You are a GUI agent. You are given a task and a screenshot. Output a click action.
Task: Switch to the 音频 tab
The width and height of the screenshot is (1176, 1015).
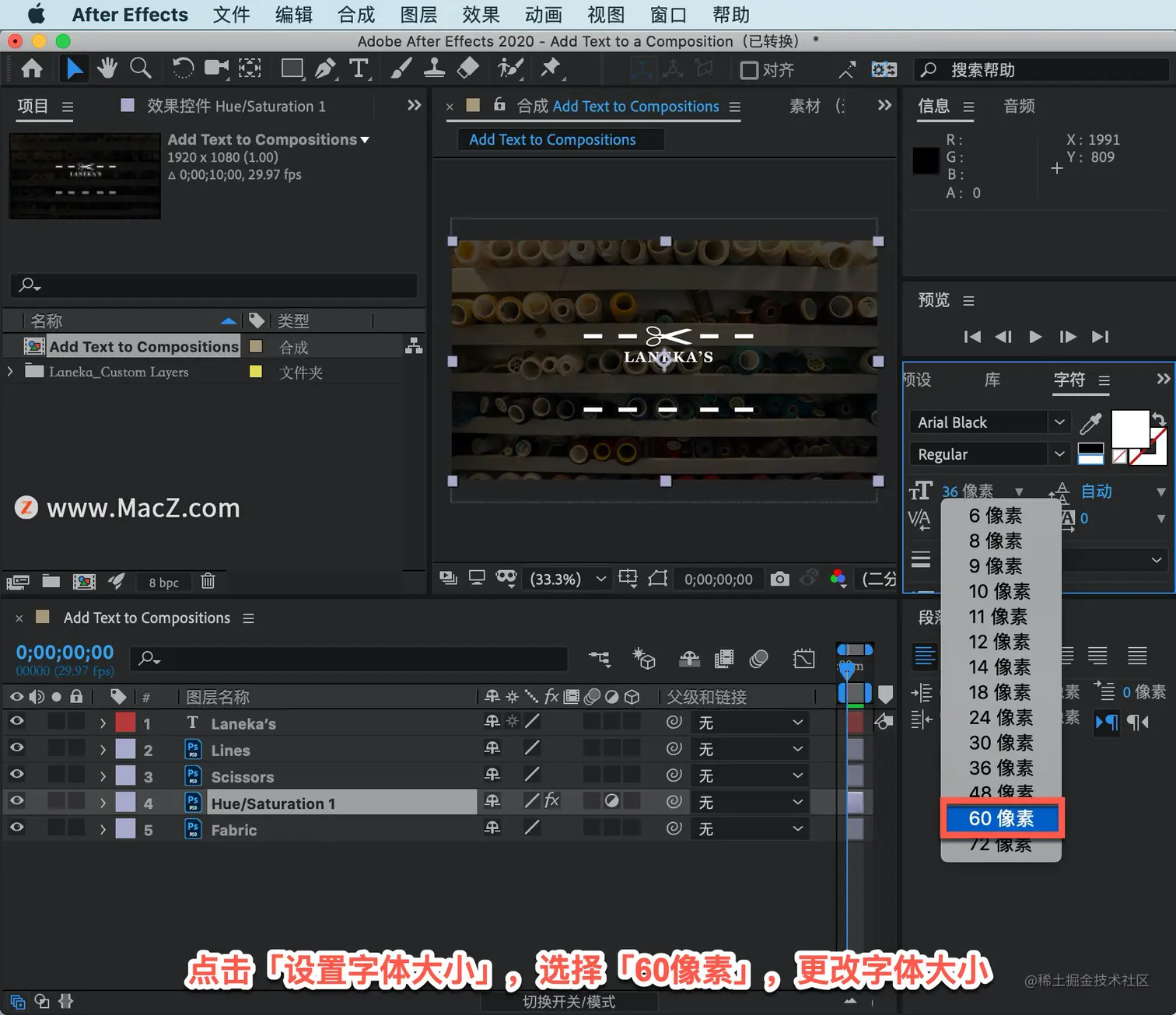(x=1019, y=106)
